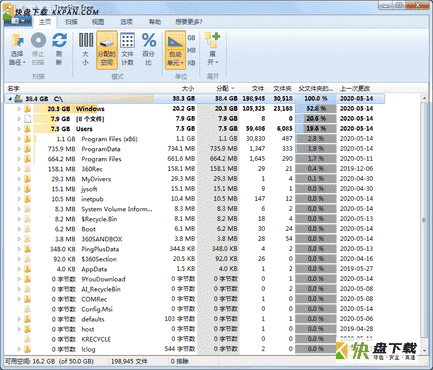
Task: Open the application file menu button
Action: 18,21
